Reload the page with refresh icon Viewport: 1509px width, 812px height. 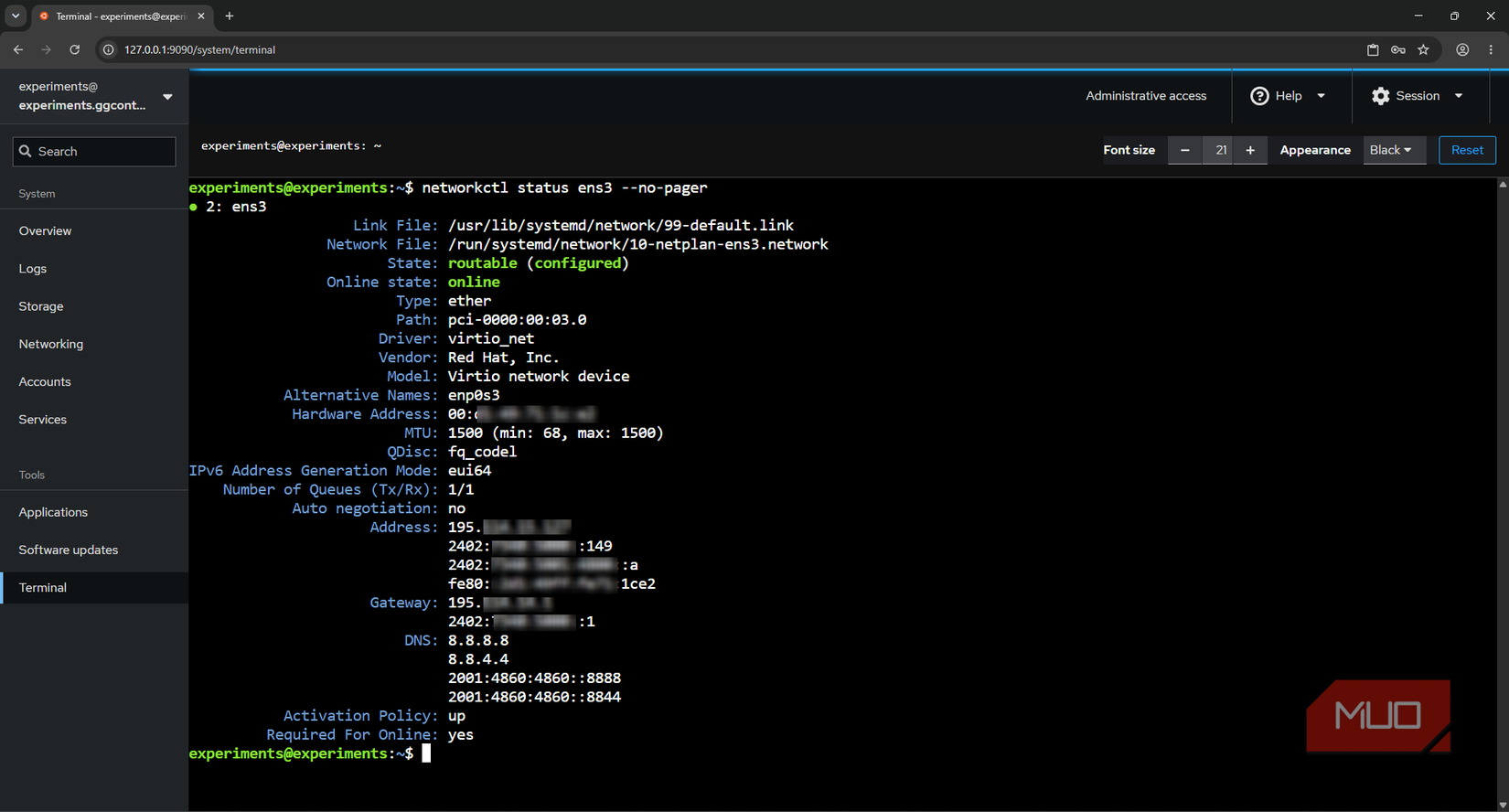pos(75,49)
